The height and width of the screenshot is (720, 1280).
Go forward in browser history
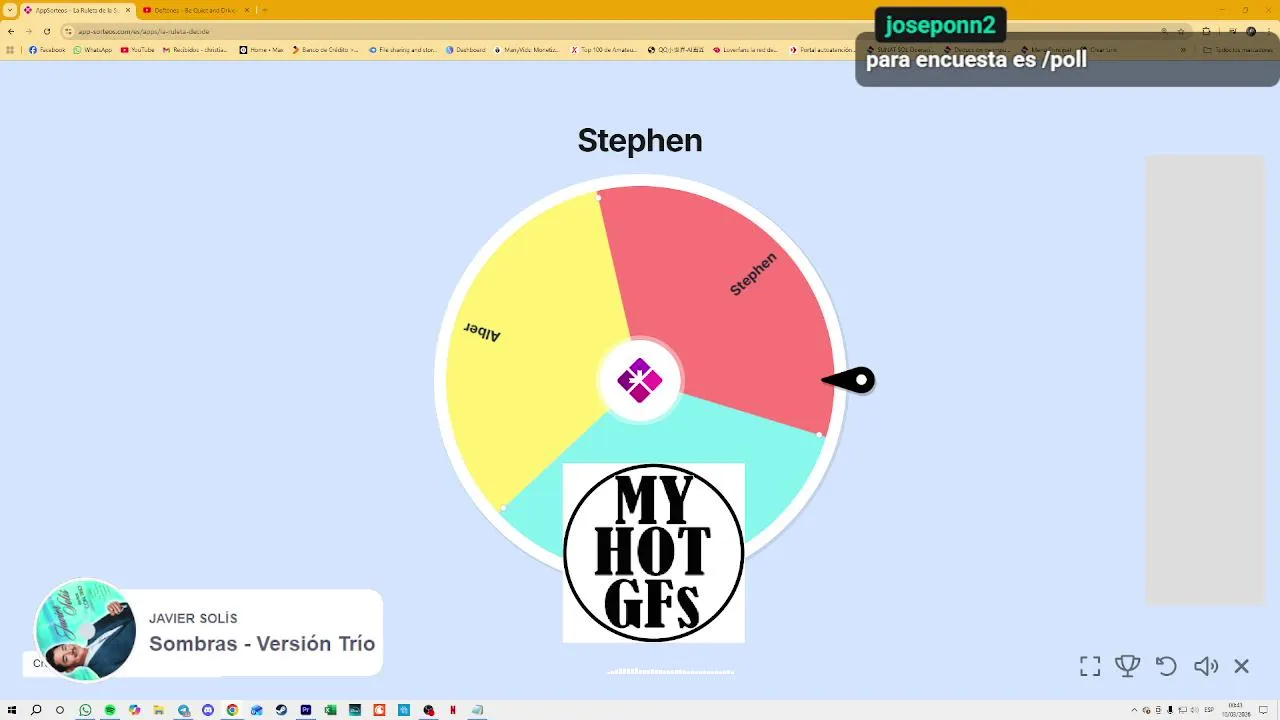29,31
